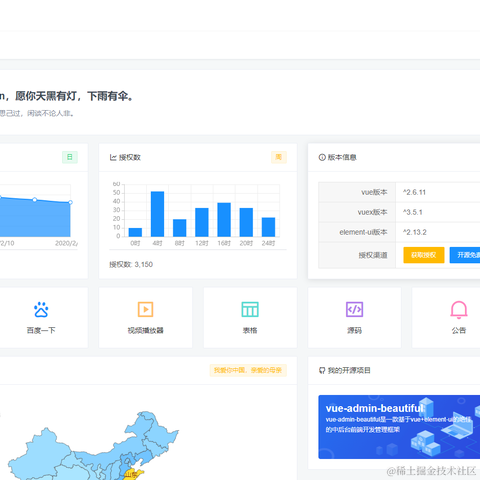
Task: Click the 我的开源项目 card title
Action: (x=349, y=370)
